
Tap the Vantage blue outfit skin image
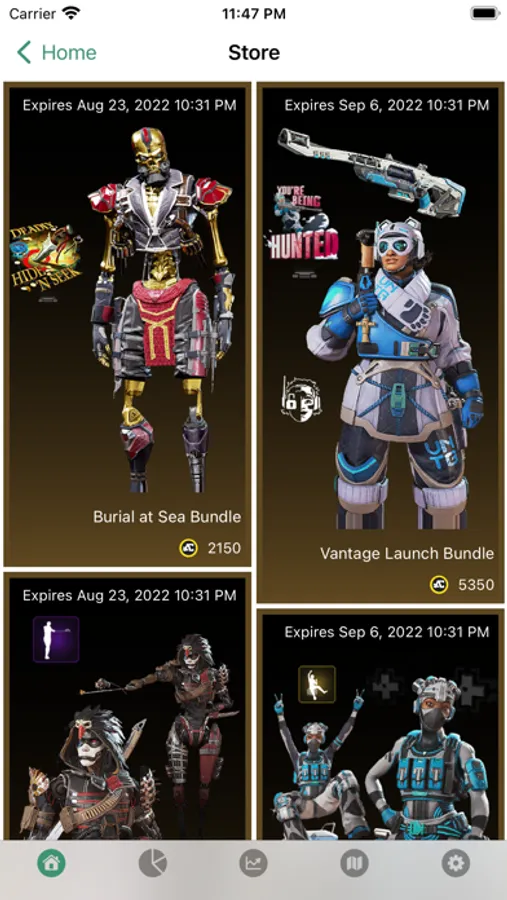coord(395,373)
